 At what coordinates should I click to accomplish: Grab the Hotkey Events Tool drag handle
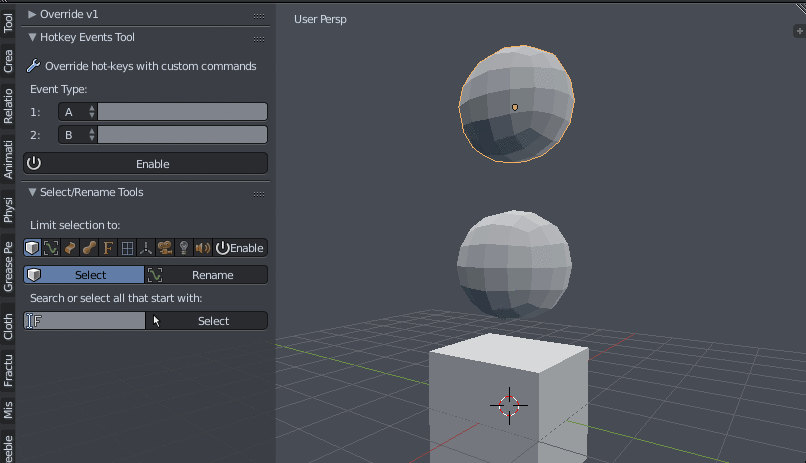point(259,39)
